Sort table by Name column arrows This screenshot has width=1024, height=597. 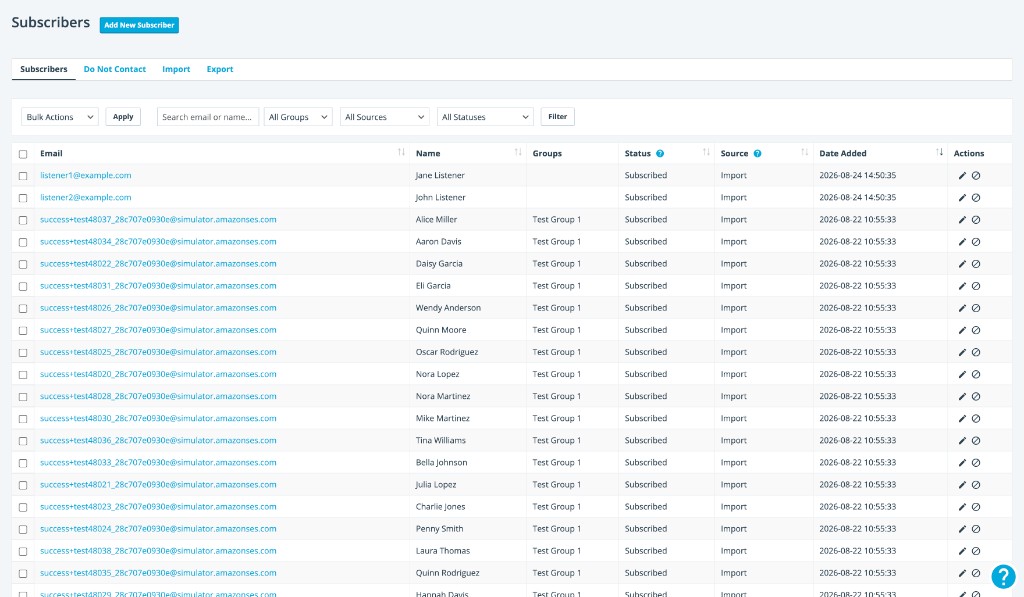[x=518, y=152]
